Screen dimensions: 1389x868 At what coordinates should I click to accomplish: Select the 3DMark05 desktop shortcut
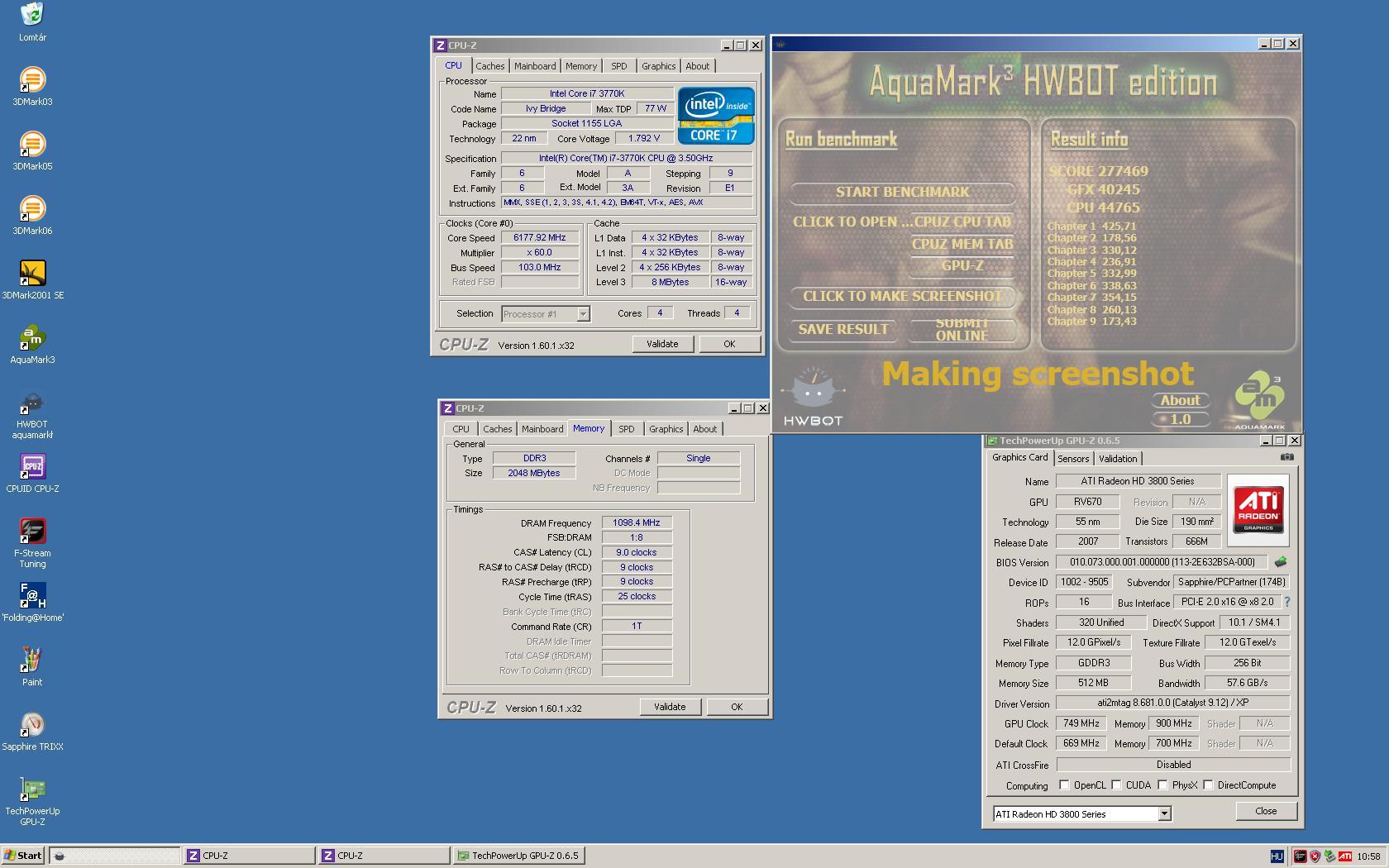click(32, 151)
